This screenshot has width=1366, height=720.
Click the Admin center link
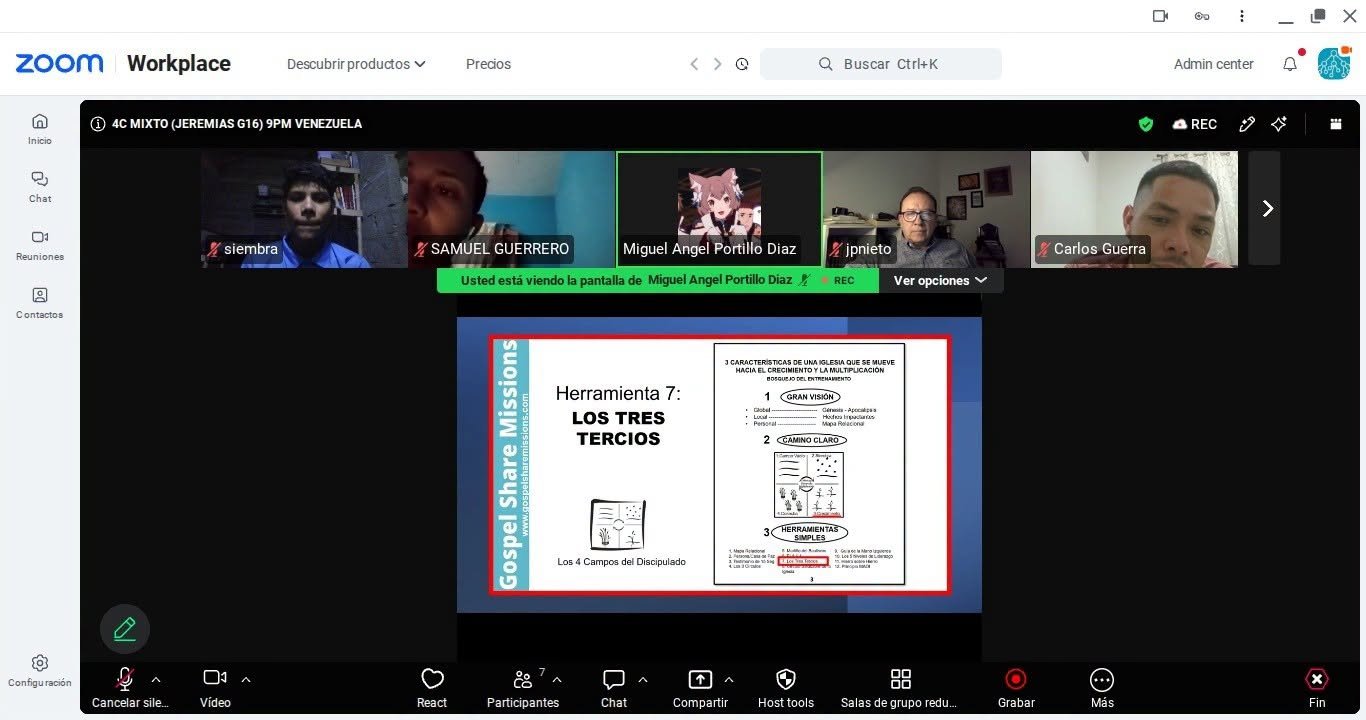tap(1213, 64)
